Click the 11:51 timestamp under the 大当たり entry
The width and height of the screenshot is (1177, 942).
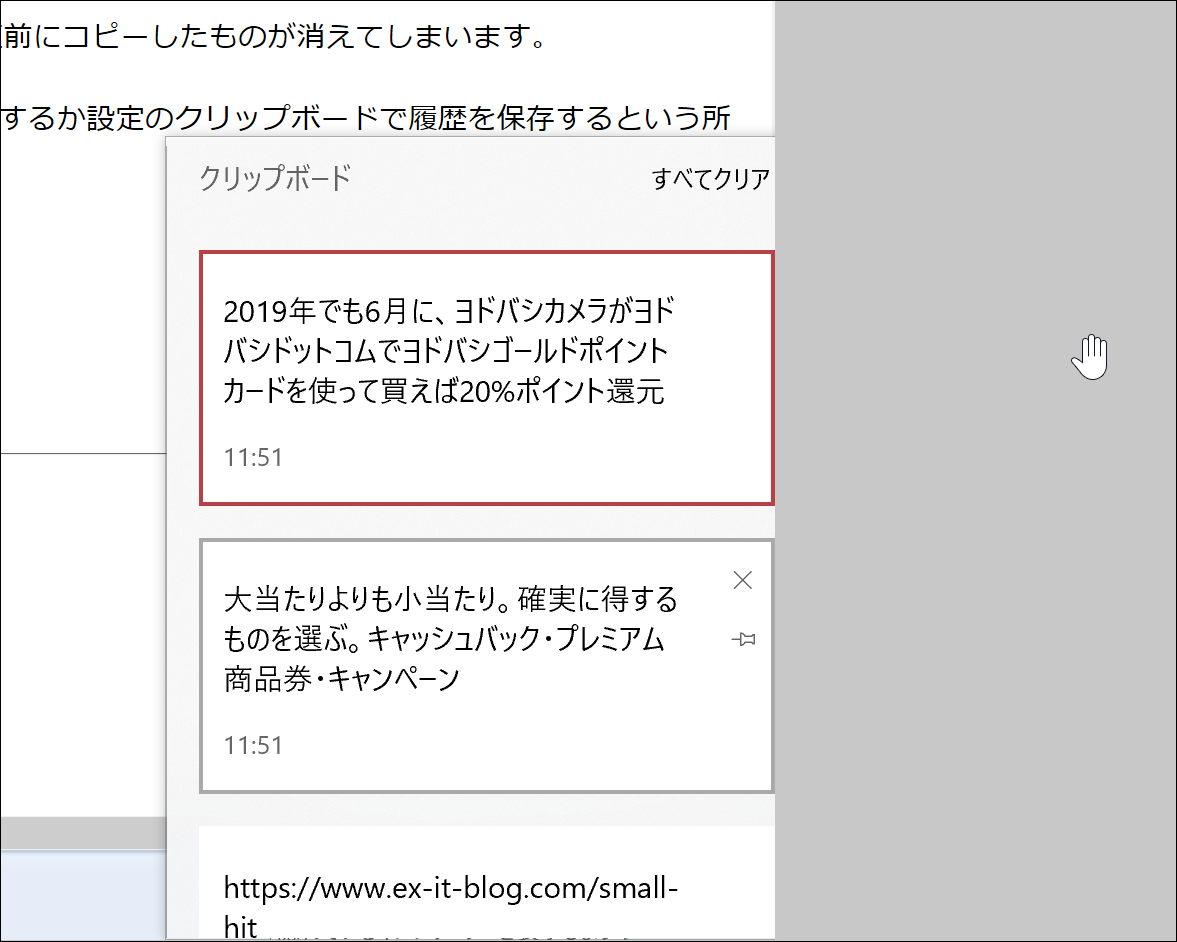click(254, 745)
